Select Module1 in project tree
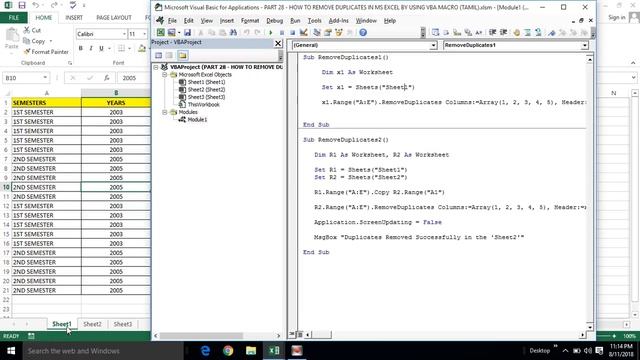The image size is (640, 360). tap(197, 120)
